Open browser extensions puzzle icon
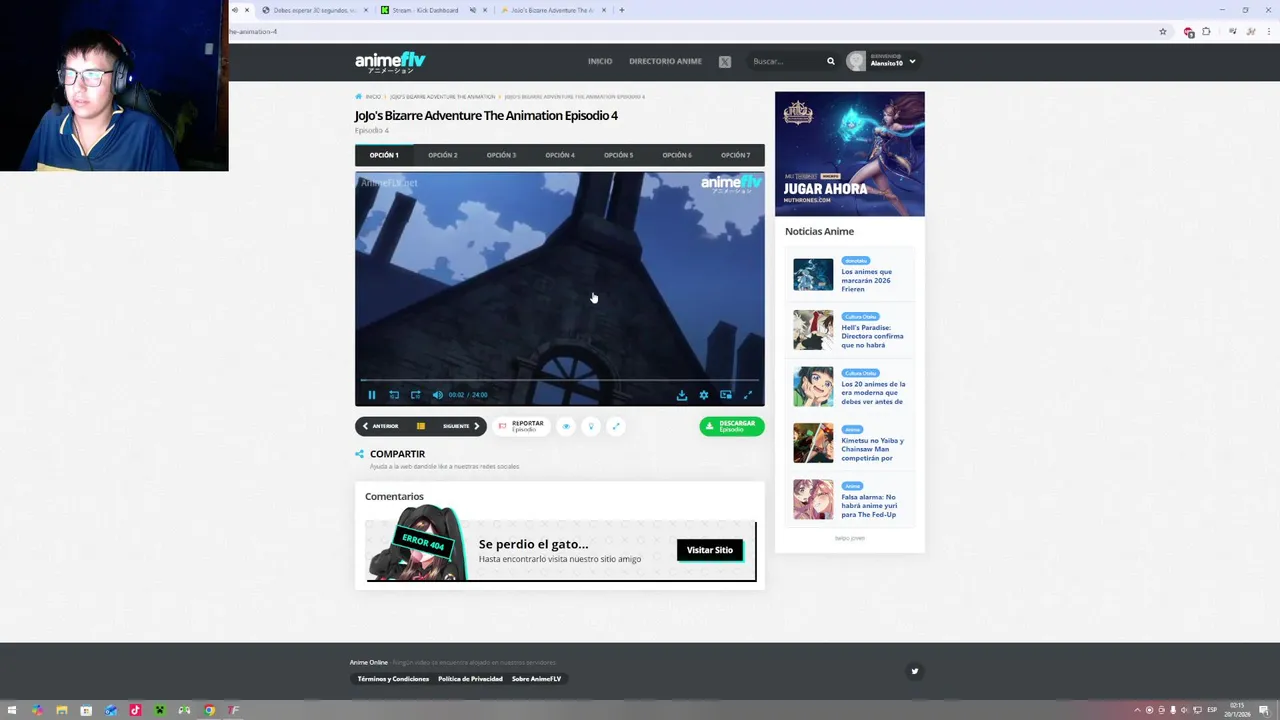 [x=1206, y=32]
